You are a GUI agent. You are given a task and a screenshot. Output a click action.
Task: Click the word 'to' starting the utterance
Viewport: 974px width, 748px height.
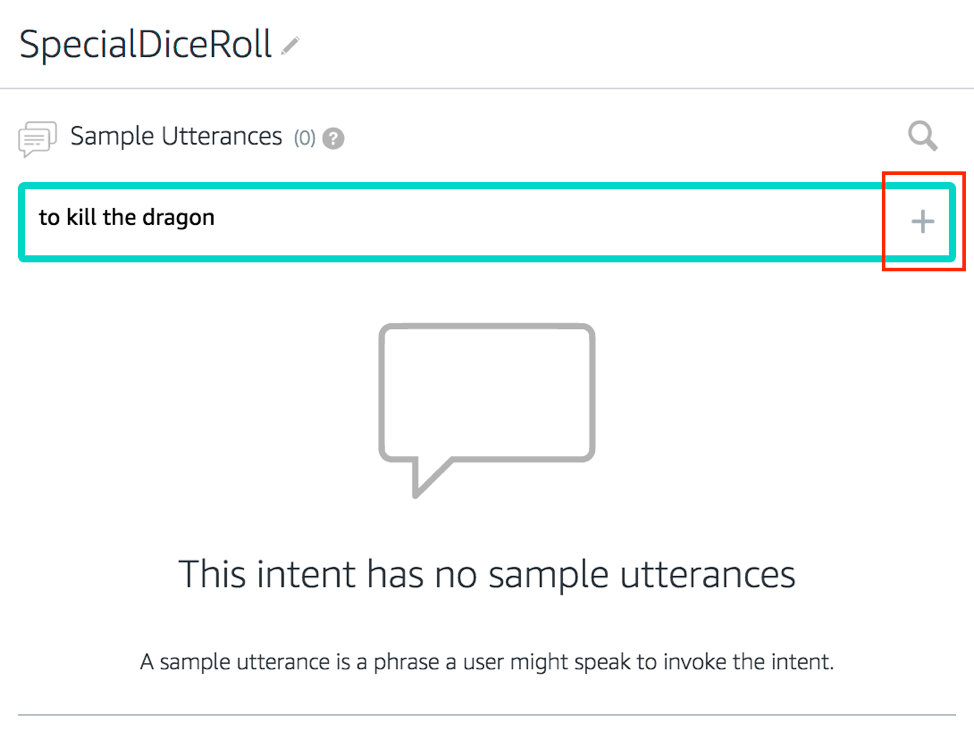coord(49,217)
